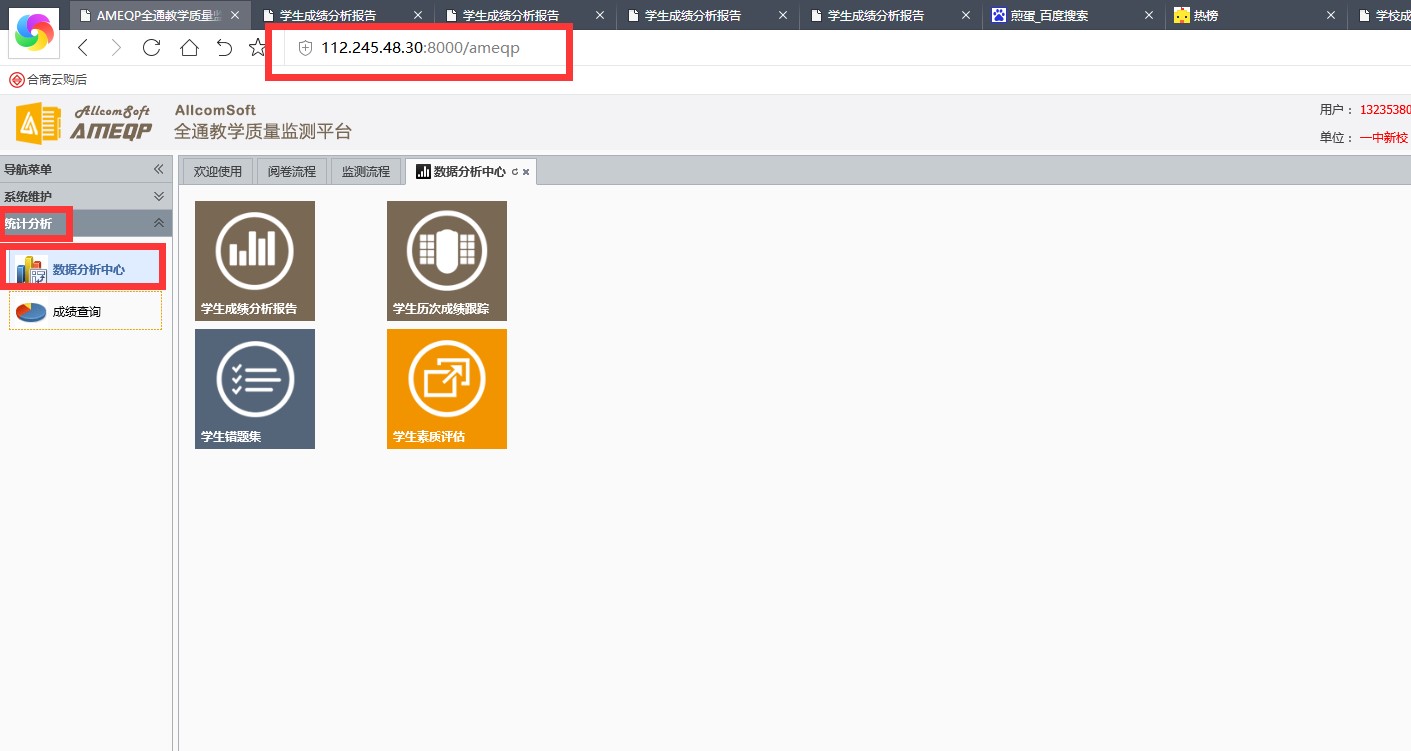Image resolution: width=1411 pixels, height=751 pixels.
Task: Switch to the 监测流程 tab
Action: pyautogui.click(x=365, y=172)
